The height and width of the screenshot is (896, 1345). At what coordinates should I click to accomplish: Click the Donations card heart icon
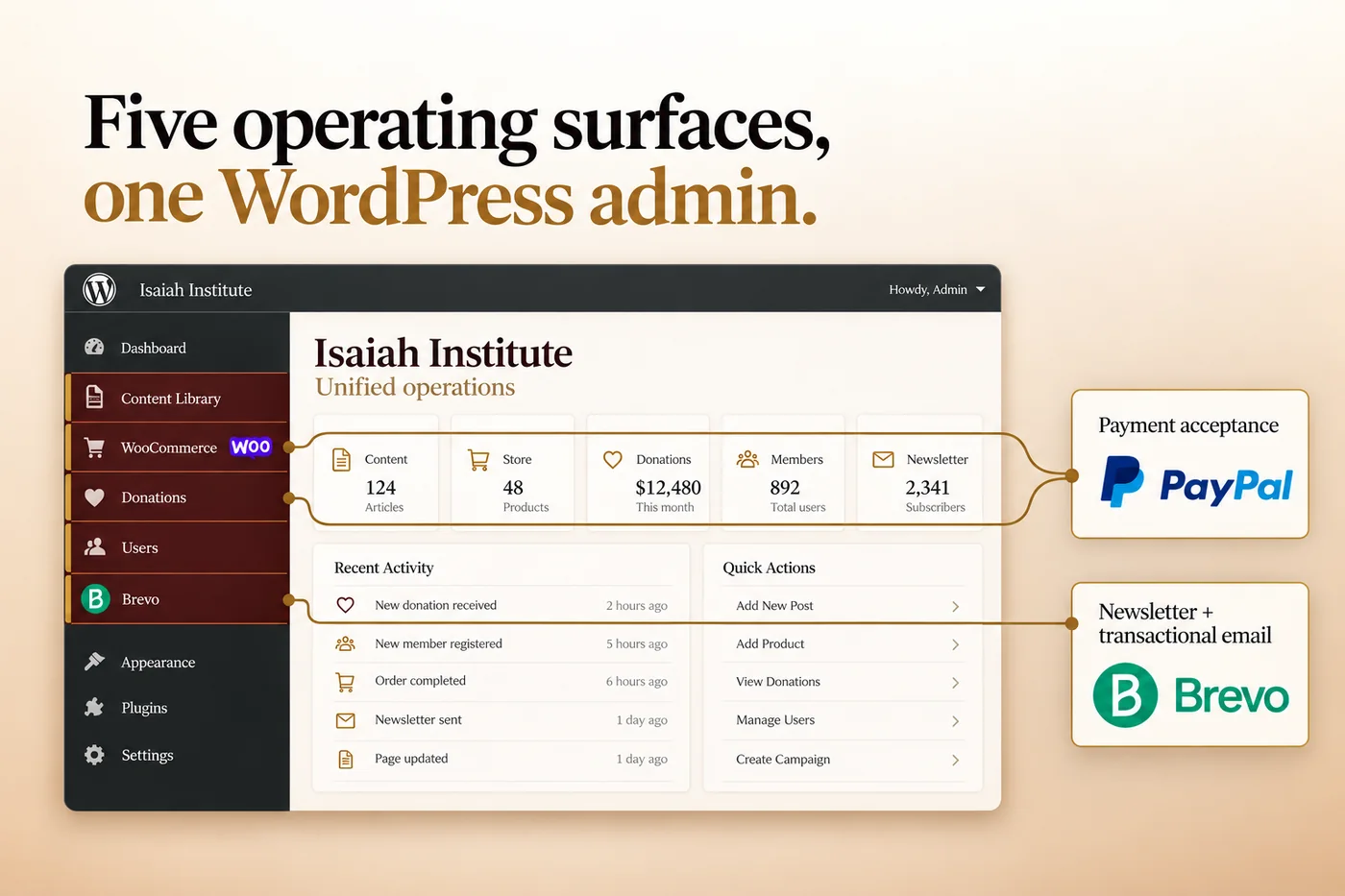613,460
